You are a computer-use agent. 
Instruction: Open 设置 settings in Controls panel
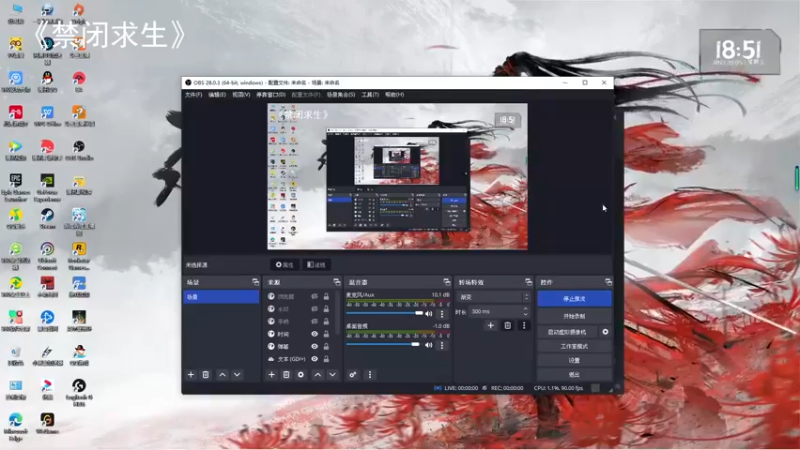point(574,360)
